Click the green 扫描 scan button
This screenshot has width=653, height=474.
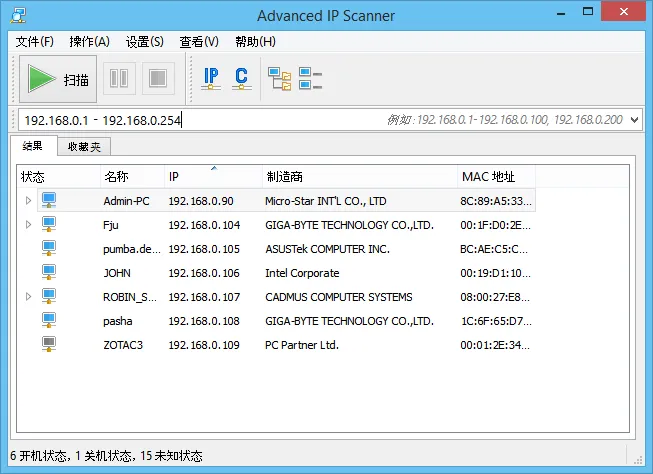point(59,79)
